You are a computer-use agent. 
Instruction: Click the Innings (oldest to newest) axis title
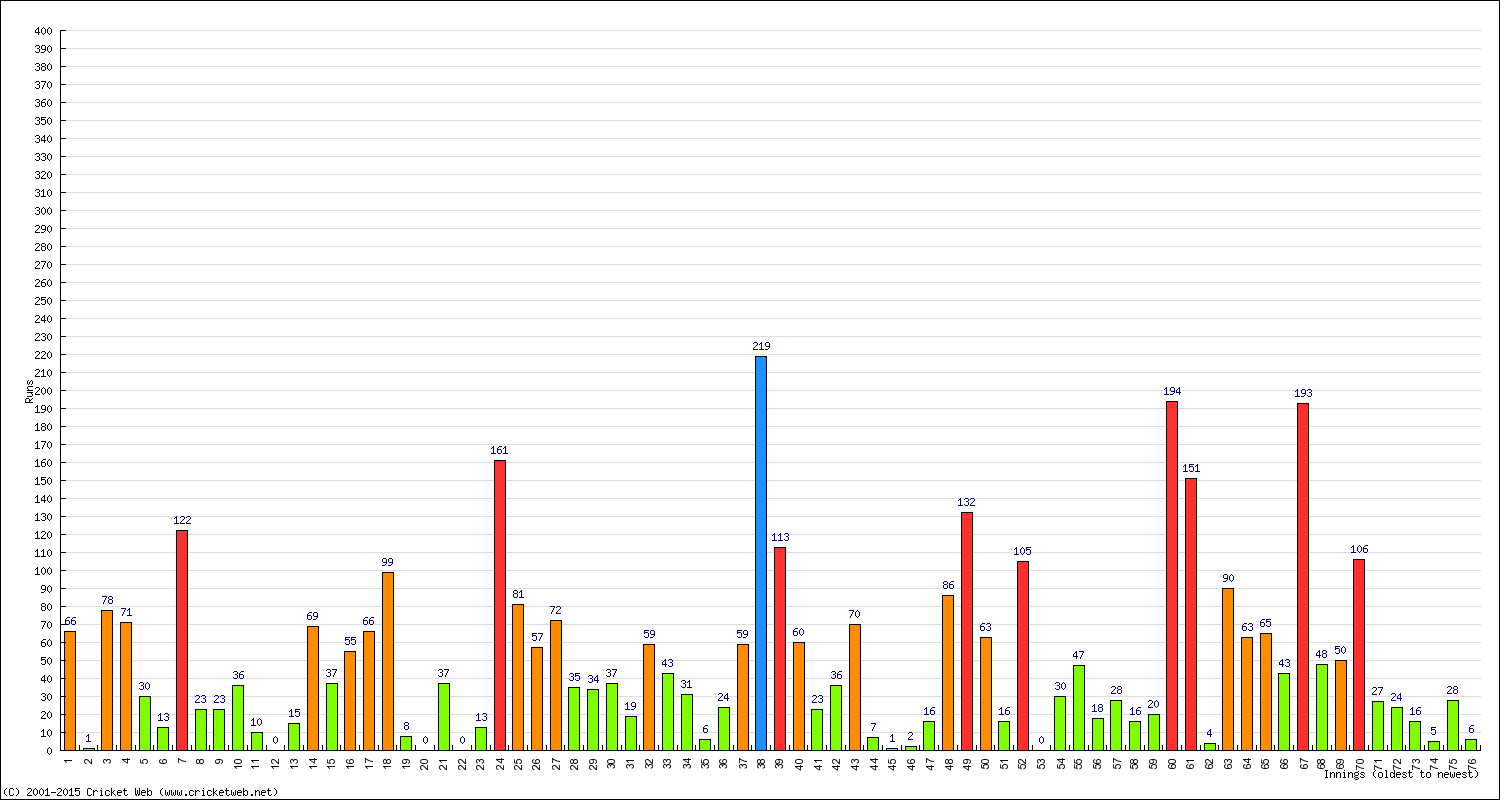pyautogui.click(x=1400, y=774)
